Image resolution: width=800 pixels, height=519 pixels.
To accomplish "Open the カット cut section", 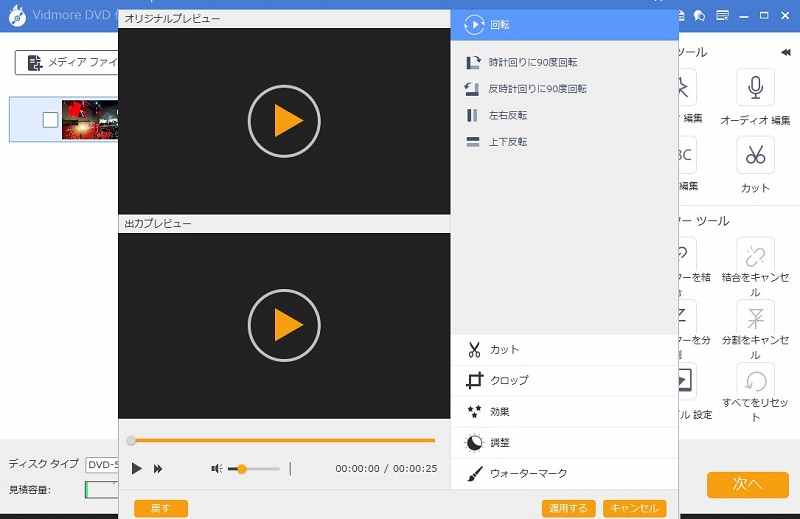I will tap(564, 350).
